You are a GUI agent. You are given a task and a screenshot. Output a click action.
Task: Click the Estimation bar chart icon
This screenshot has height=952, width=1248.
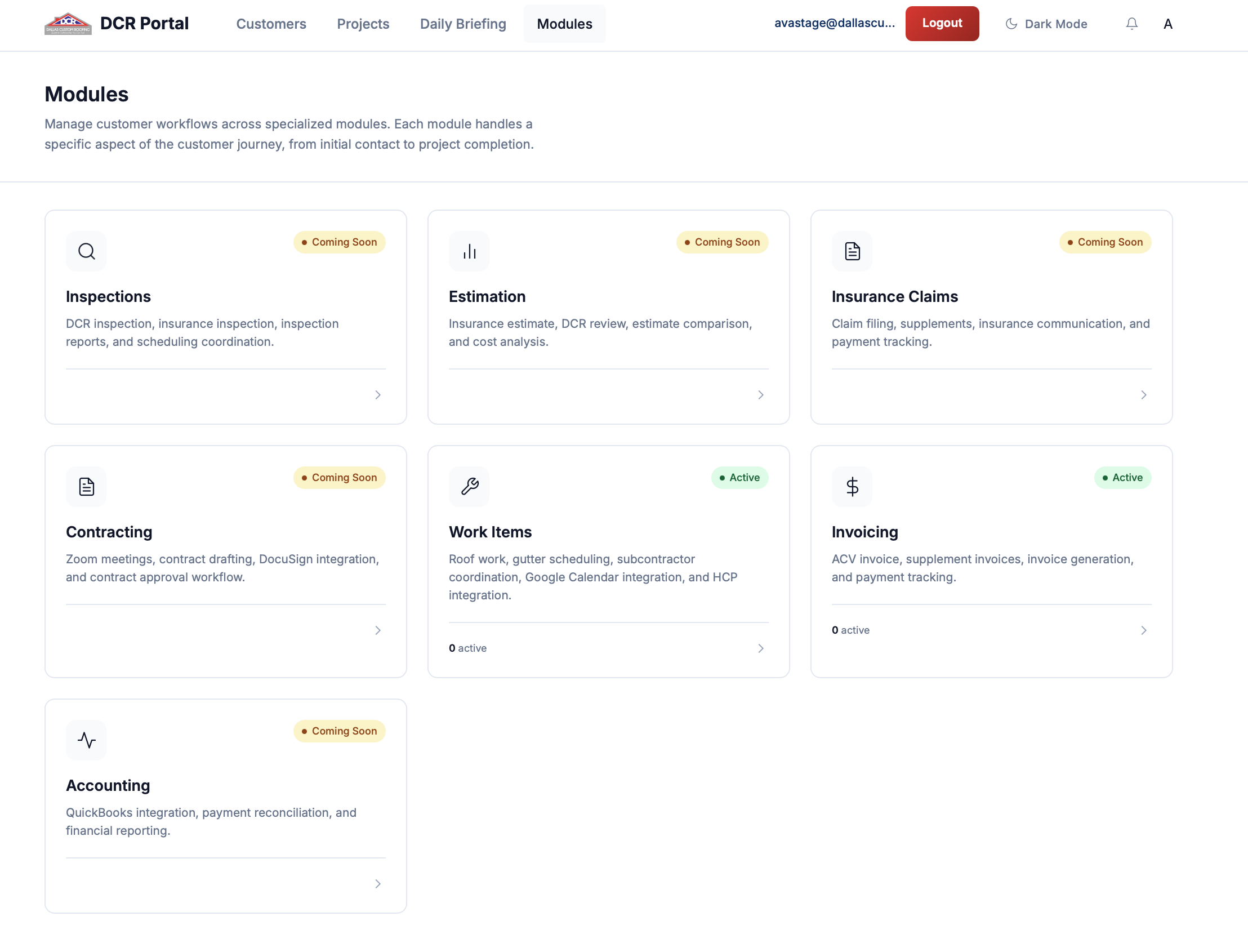pyautogui.click(x=469, y=251)
